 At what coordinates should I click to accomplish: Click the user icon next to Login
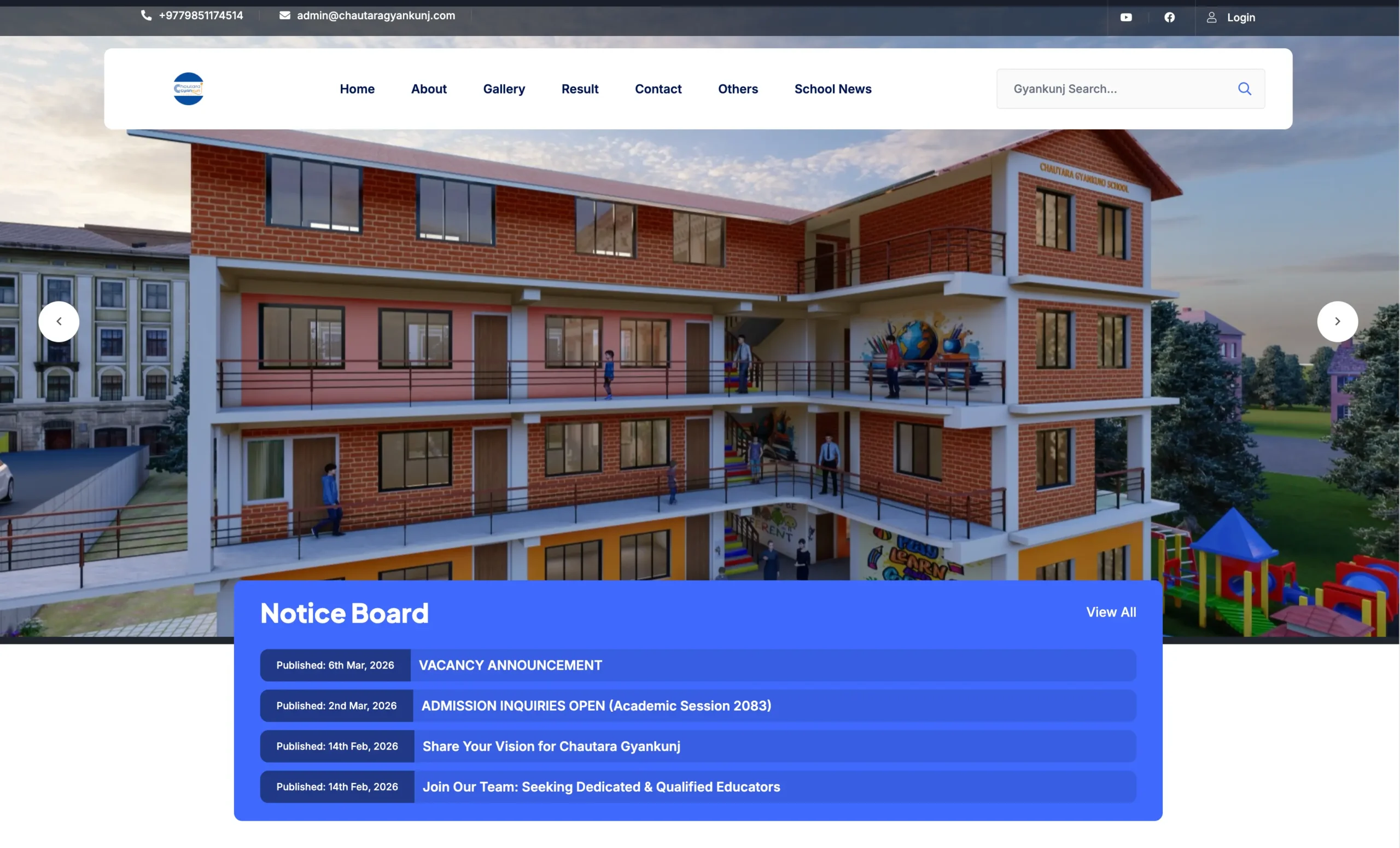click(x=1211, y=18)
